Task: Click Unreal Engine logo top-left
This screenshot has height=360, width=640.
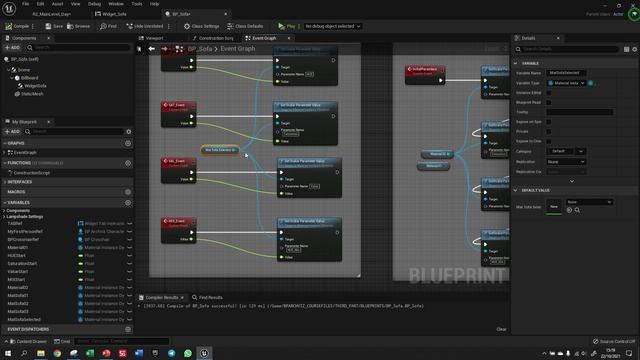Action: [9, 9]
